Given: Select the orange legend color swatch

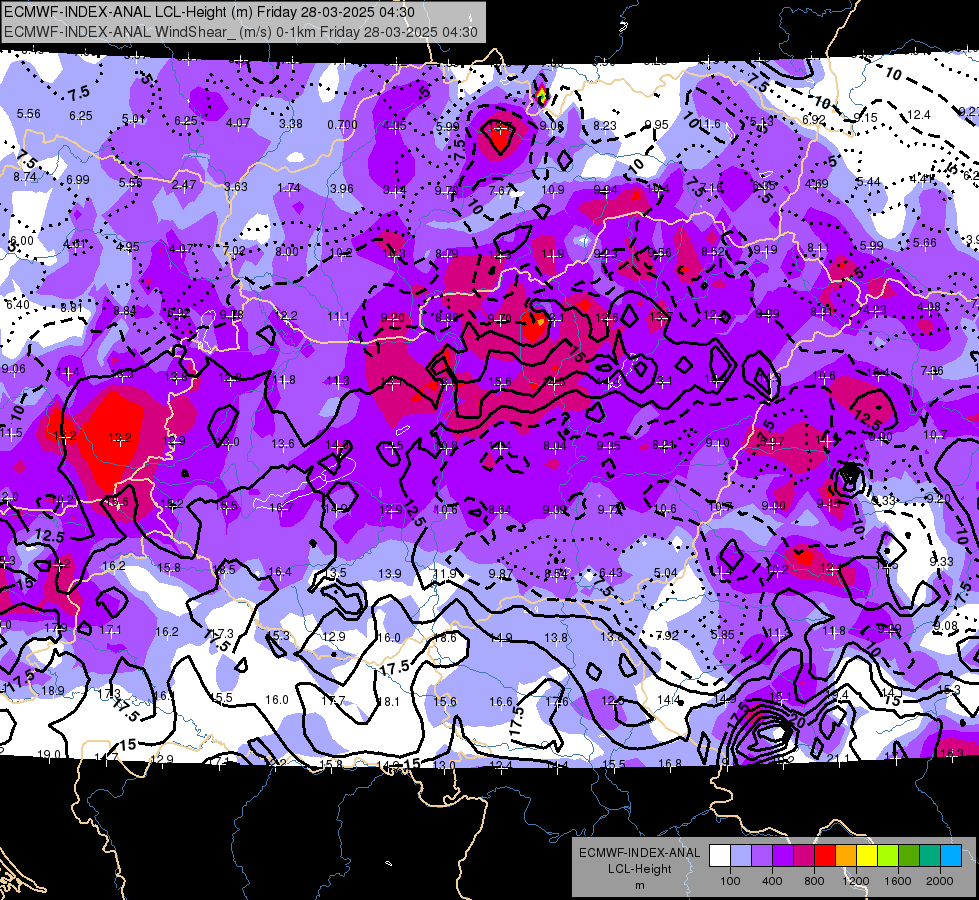Looking at the screenshot, I should point(846,856).
